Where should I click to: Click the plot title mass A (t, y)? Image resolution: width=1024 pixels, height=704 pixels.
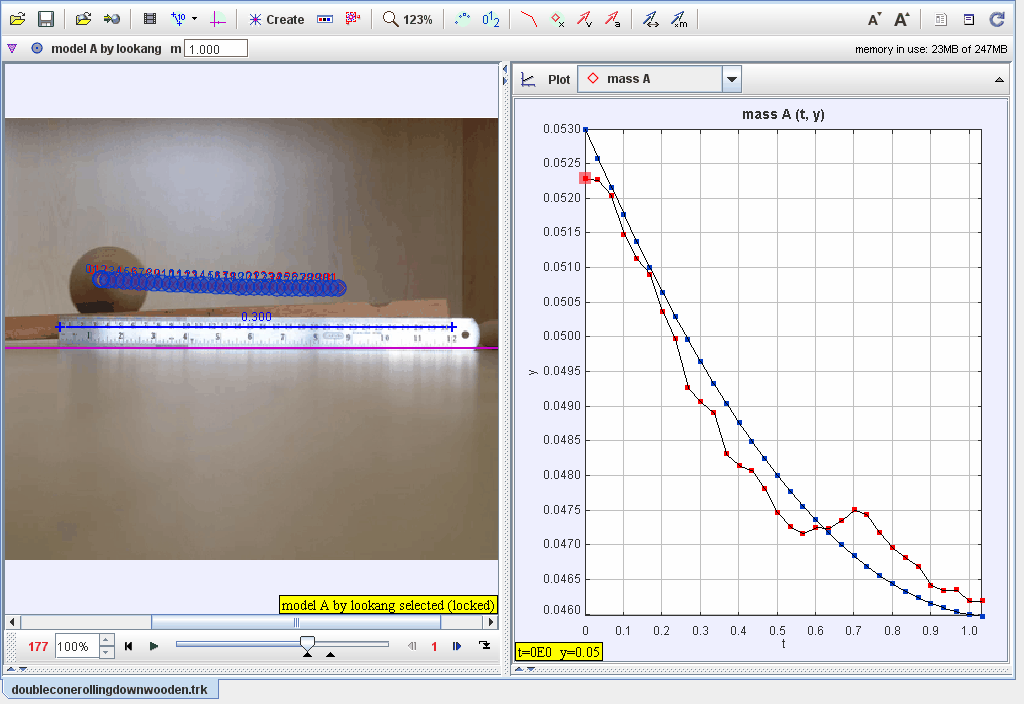pos(783,114)
